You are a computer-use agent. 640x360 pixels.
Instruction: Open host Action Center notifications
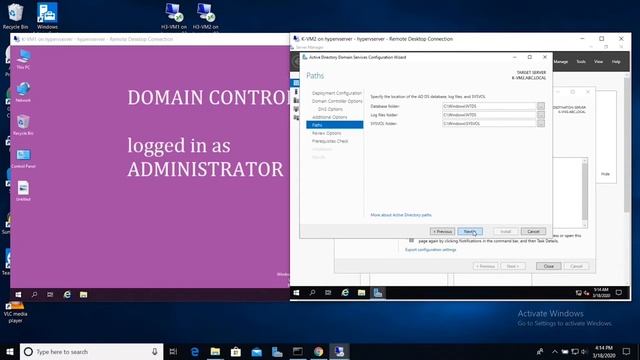627,351
